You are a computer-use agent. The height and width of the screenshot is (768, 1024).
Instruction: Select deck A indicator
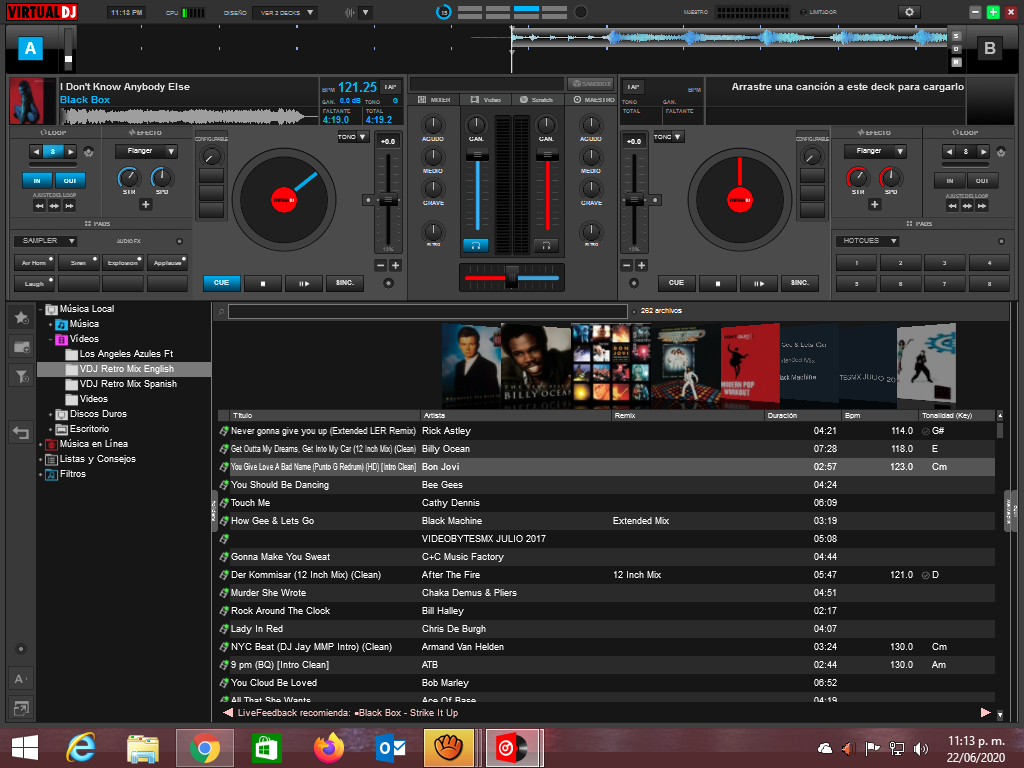tap(30, 48)
